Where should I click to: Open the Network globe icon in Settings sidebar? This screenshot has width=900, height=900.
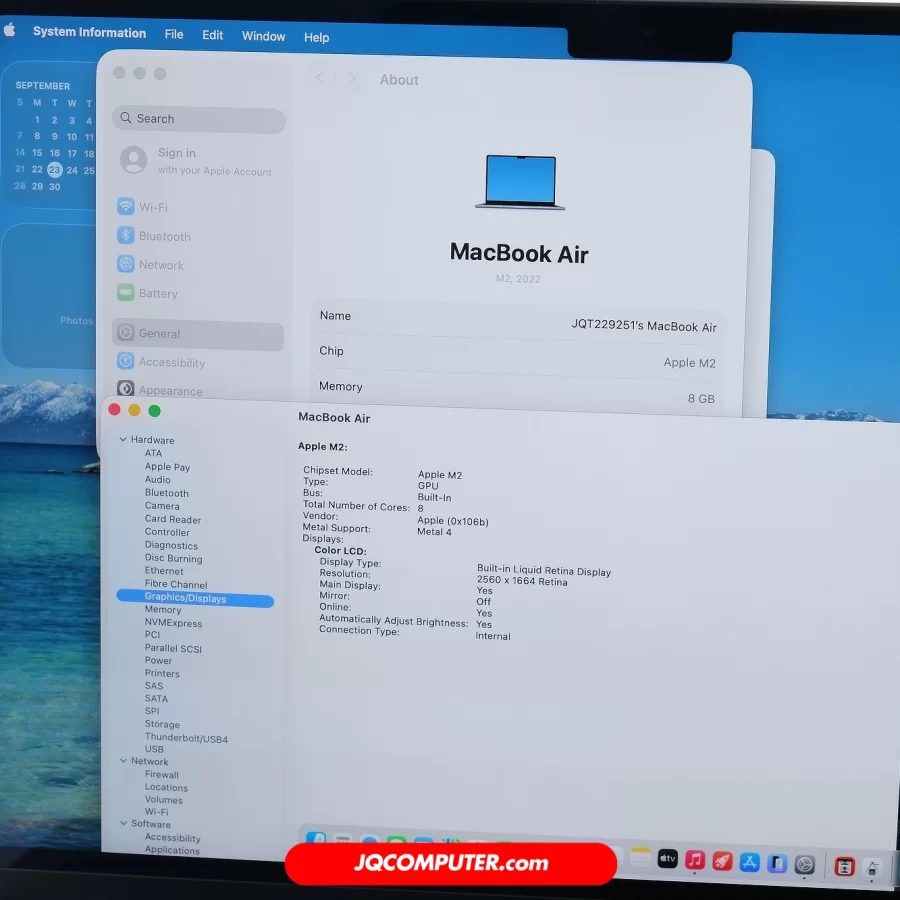click(x=126, y=263)
